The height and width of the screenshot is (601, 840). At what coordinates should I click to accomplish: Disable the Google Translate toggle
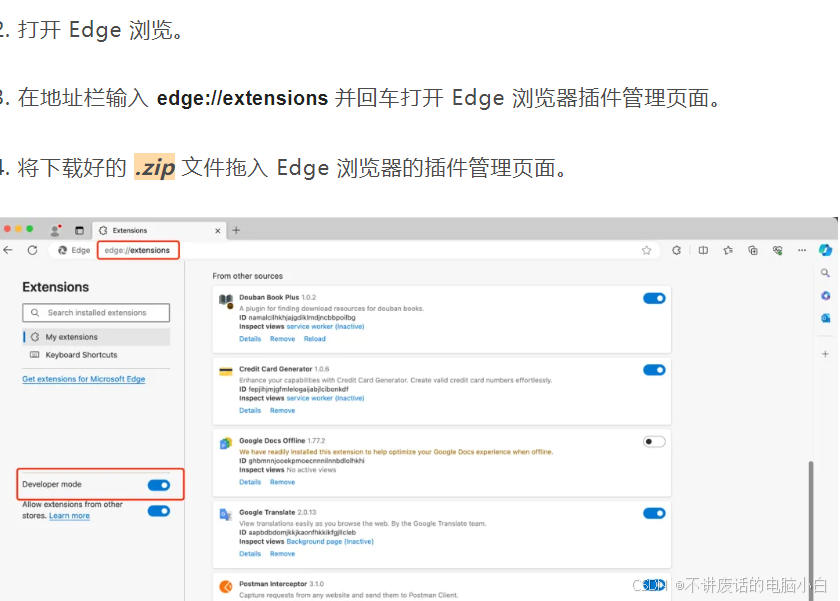(654, 514)
